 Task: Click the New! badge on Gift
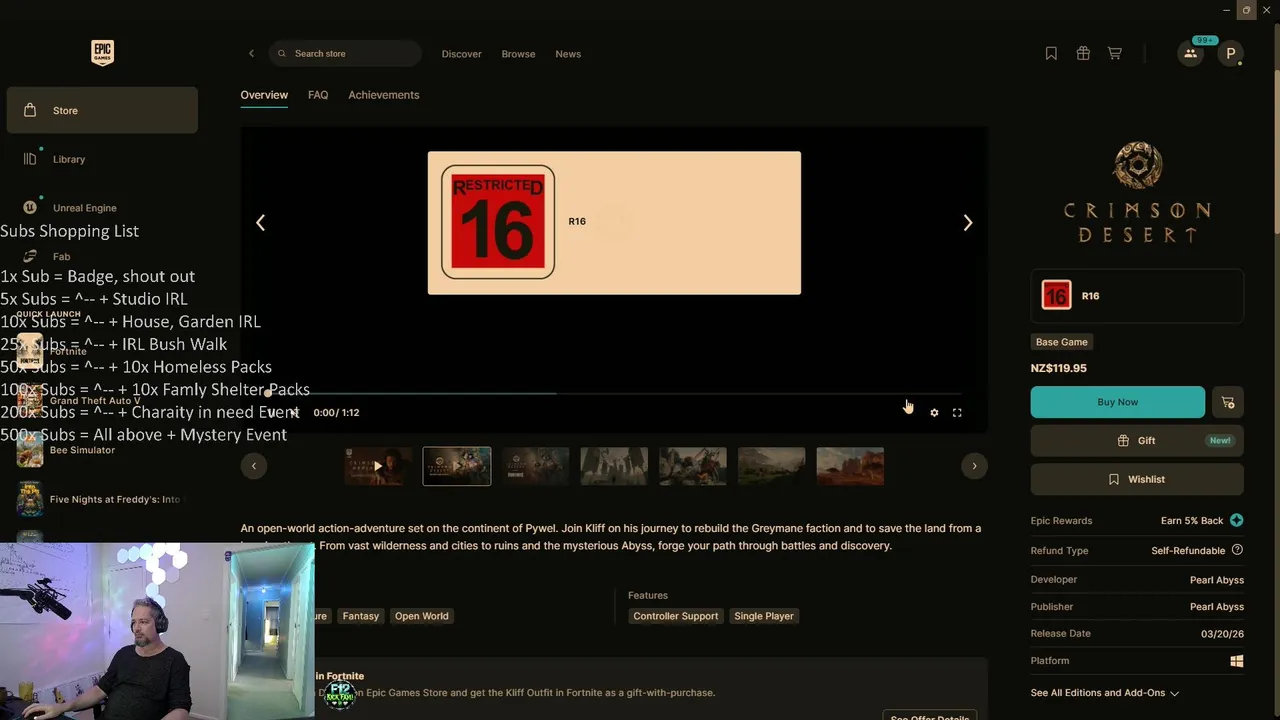click(1220, 441)
